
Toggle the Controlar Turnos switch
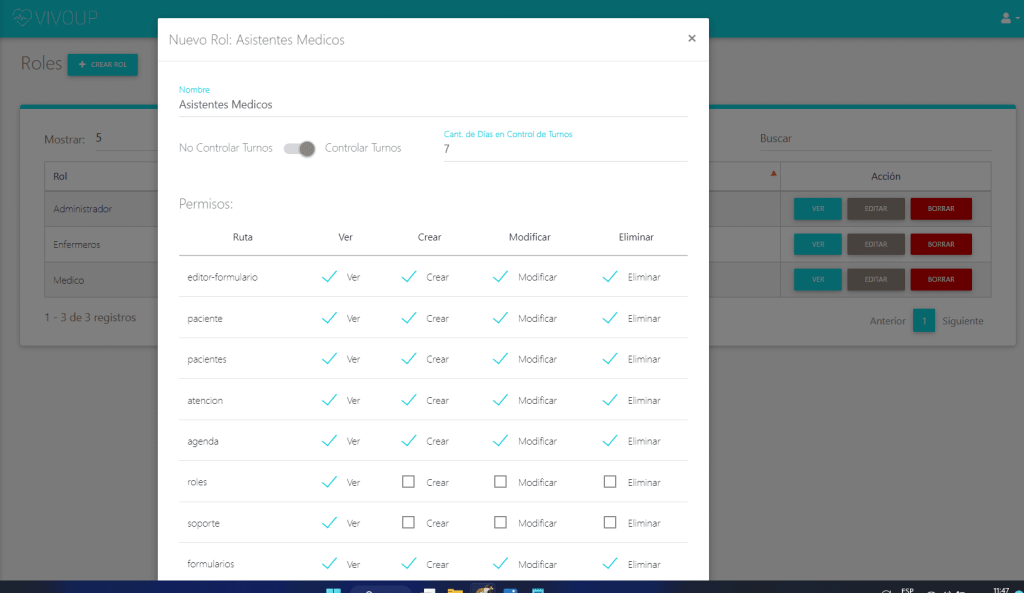click(x=300, y=148)
